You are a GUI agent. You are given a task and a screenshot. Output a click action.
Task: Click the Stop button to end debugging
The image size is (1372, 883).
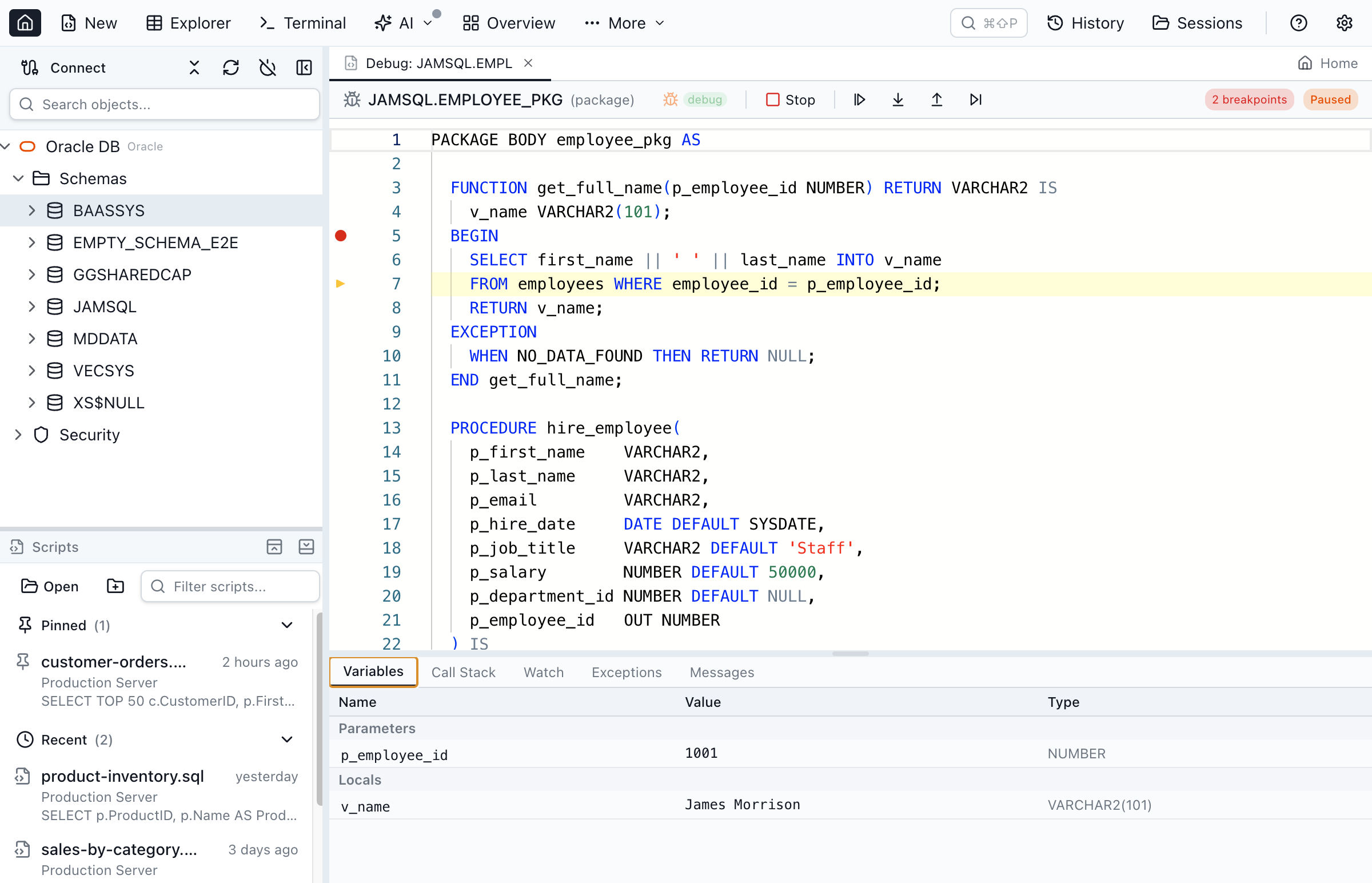pyautogui.click(x=791, y=99)
